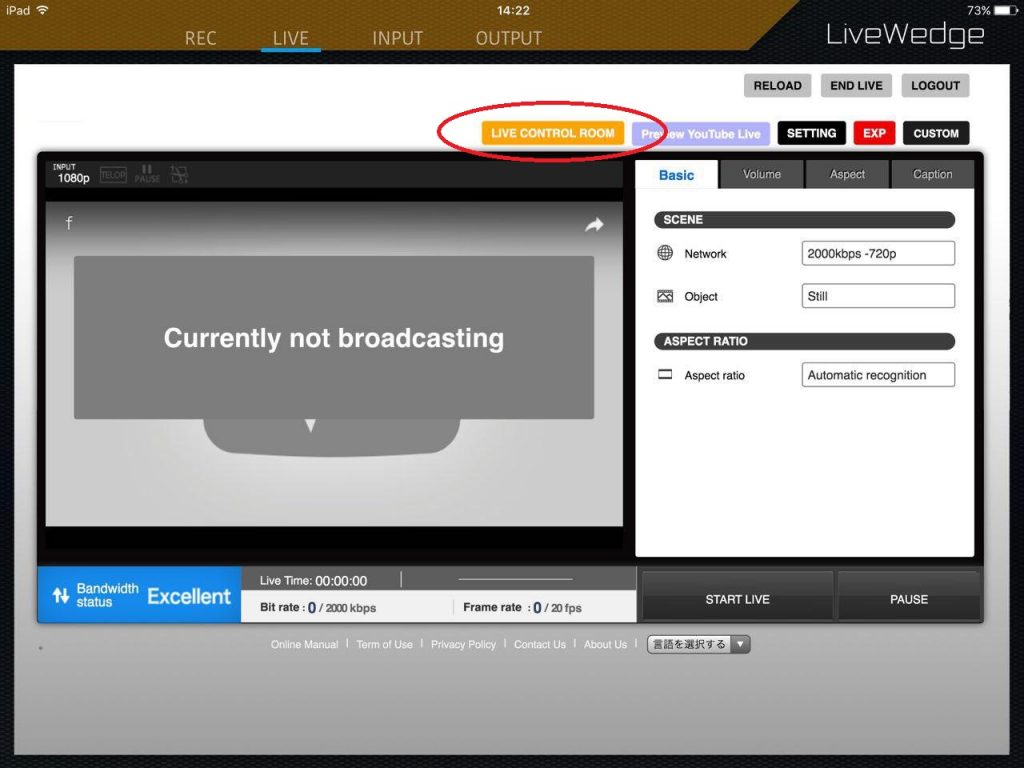Switch to the LIVE tab
Image resolution: width=1024 pixels, height=768 pixels.
[291, 39]
